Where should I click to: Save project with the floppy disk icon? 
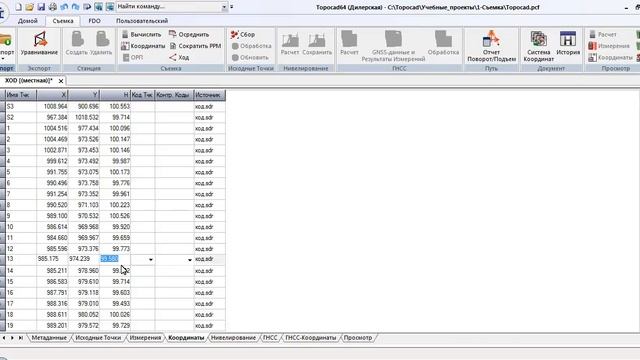coord(41,7)
